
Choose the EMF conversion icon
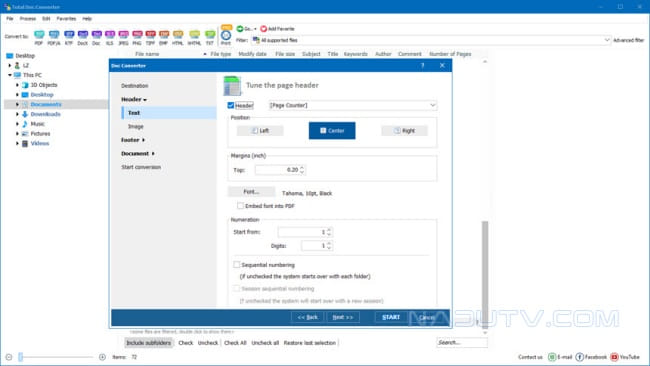click(x=164, y=37)
